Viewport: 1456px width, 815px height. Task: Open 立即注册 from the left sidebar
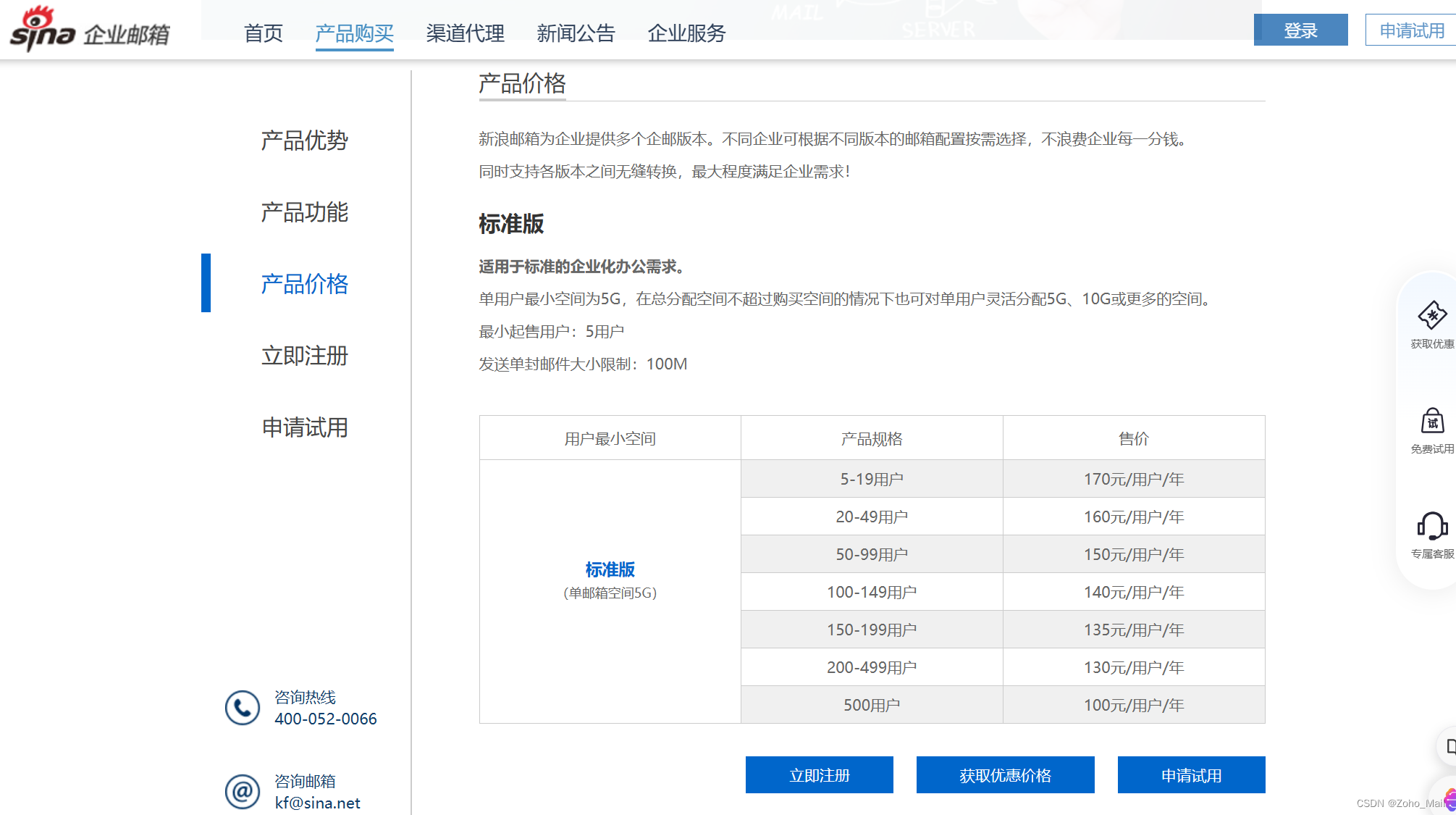(x=305, y=356)
